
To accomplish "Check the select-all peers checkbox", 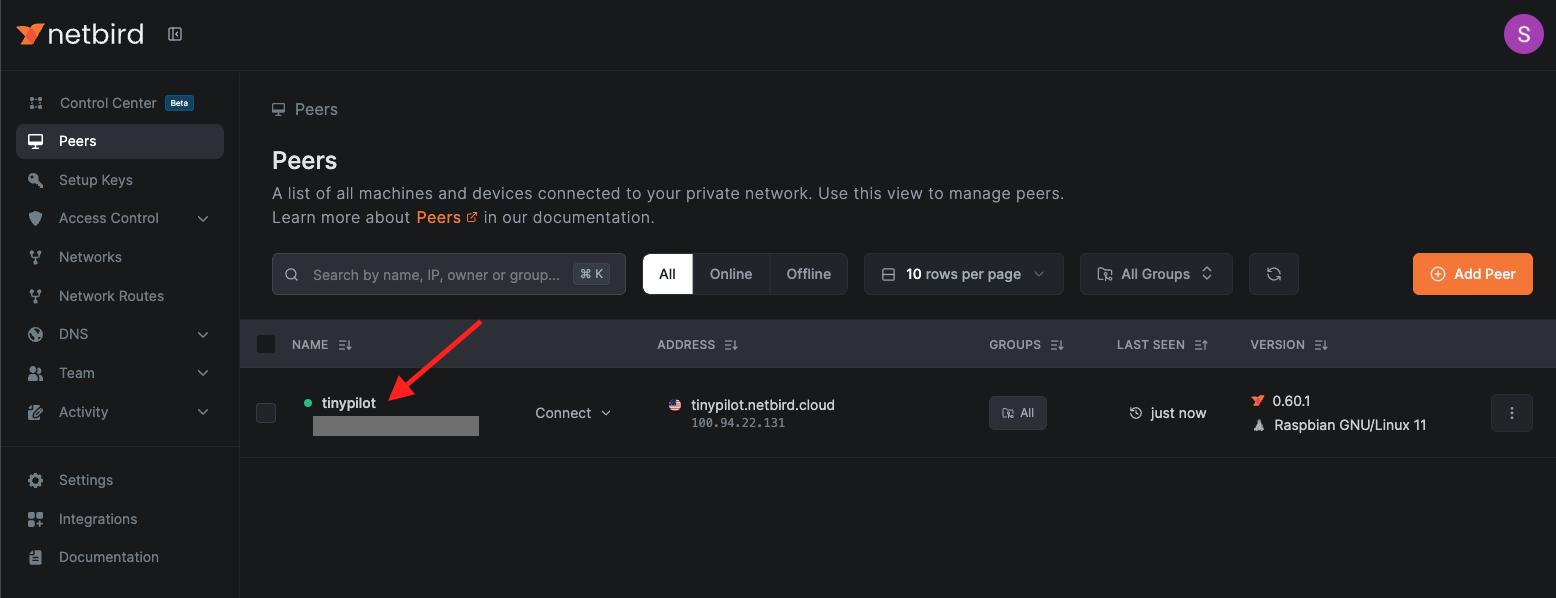I will pyautogui.click(x=266, y=343).
